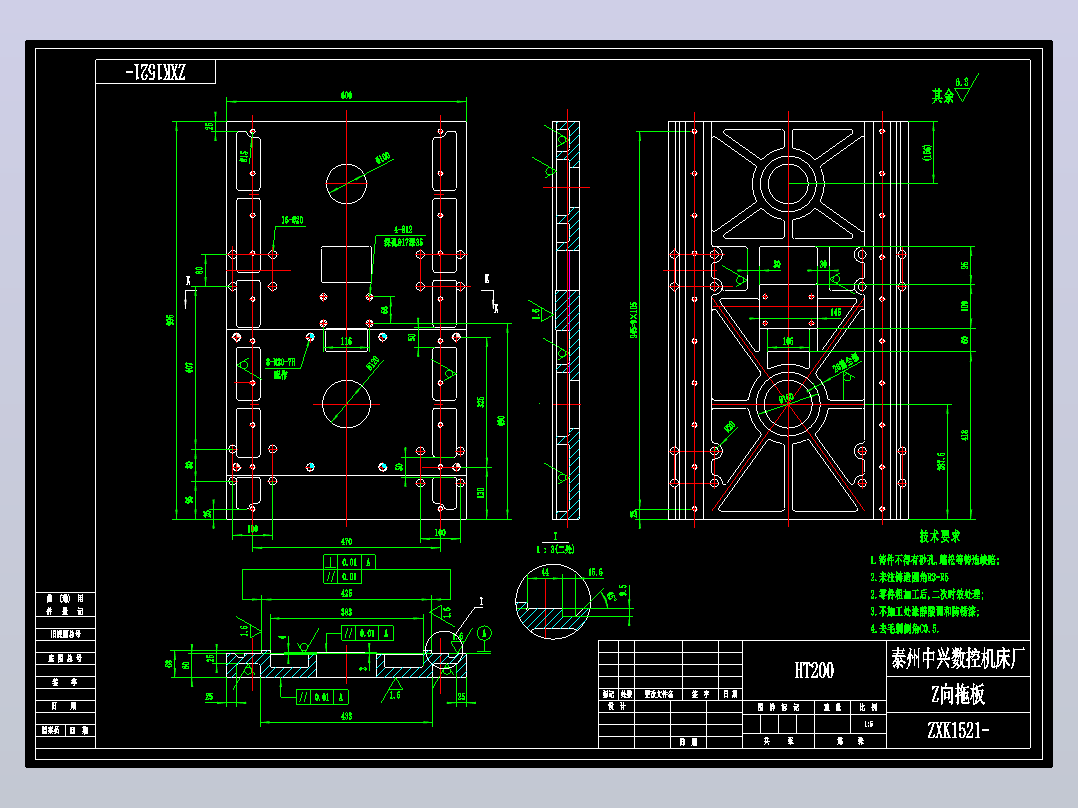
Task: Click the 470 dimension below the front view
Action: point(346,542)
